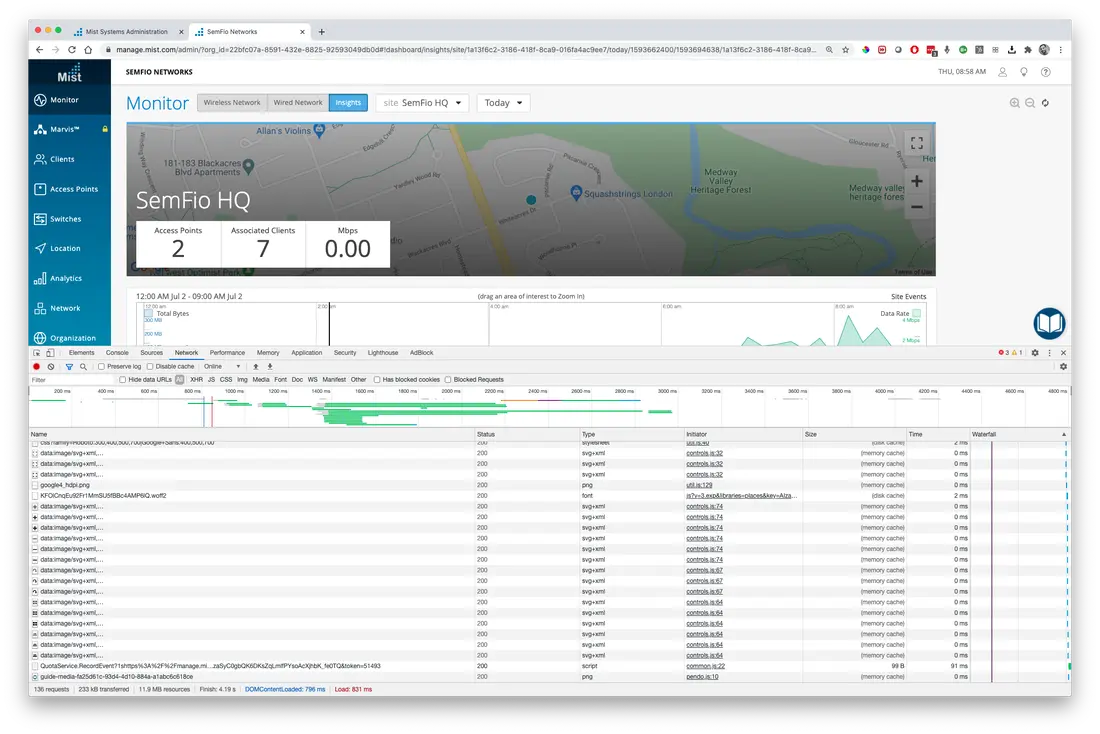
Task: Click the DevTools record button
Action: 36,366
